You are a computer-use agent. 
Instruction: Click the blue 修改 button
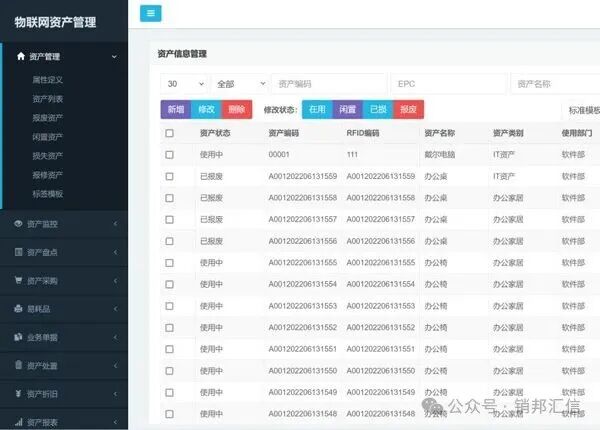(206, 109)
